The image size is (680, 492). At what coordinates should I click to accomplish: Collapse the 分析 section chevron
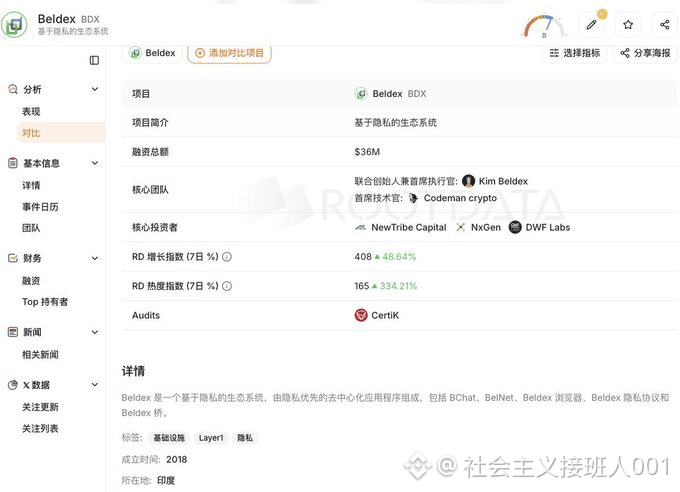[x=95, y=89]
